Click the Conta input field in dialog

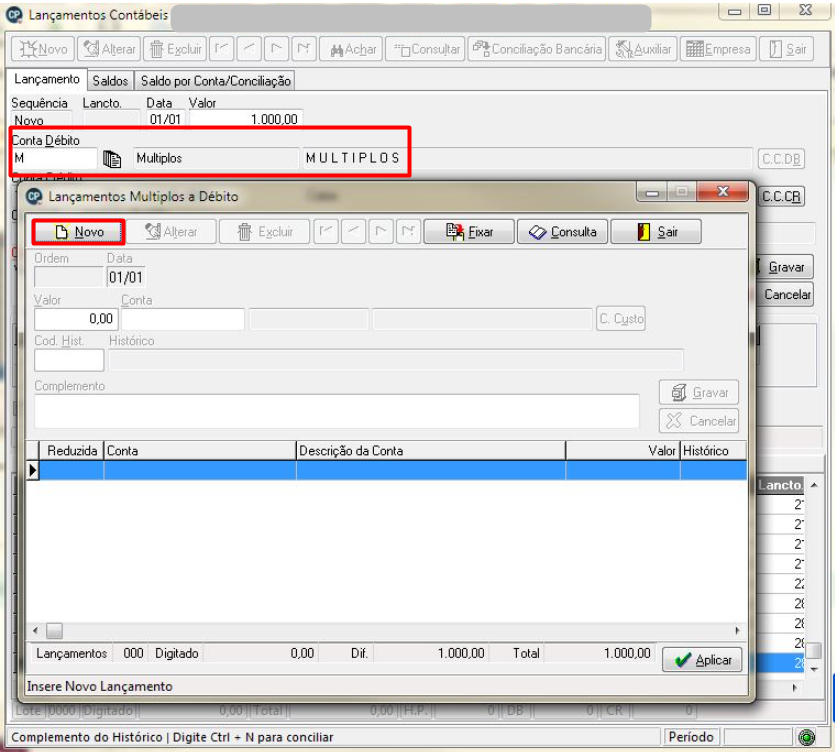click(183, 319)
